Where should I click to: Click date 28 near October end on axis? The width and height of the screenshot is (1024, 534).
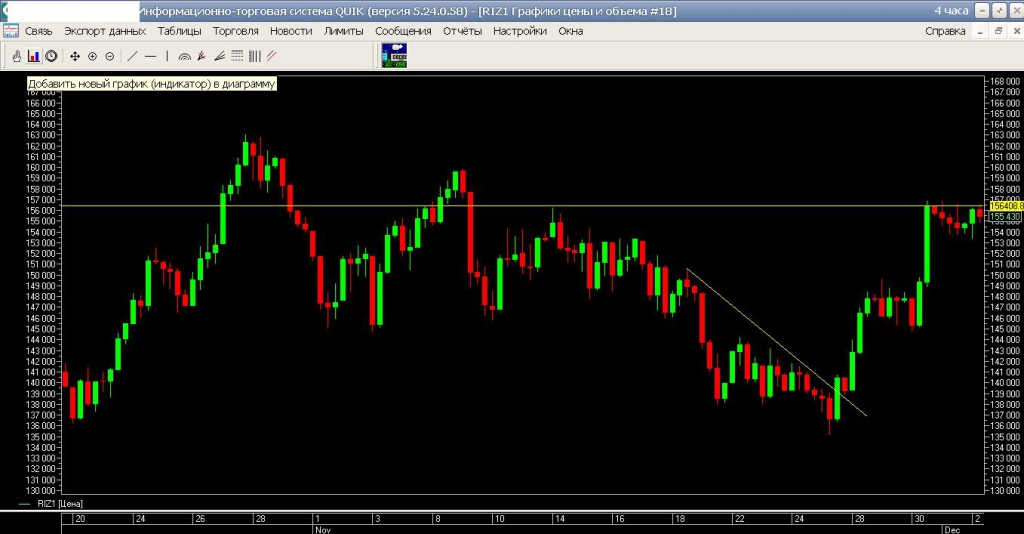[x=260, y=519]
